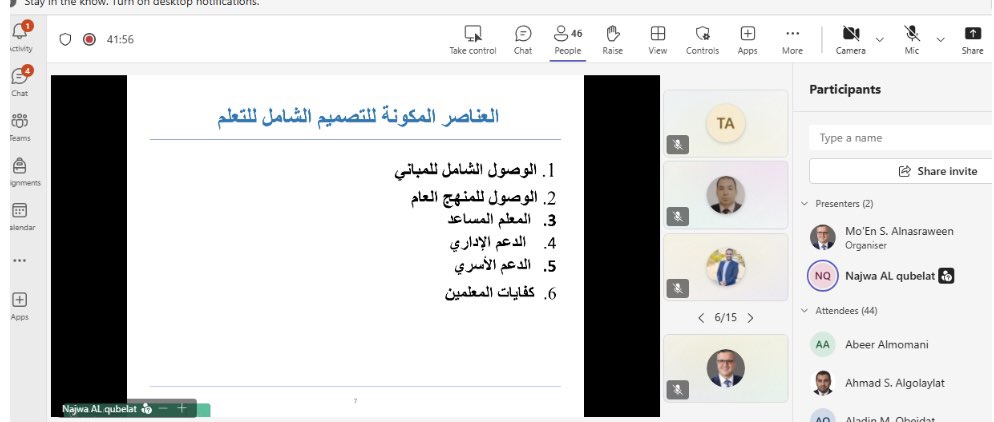
Task: Expand Mic device options arrow
Action: pyautogui.click(x=940, y=39)
